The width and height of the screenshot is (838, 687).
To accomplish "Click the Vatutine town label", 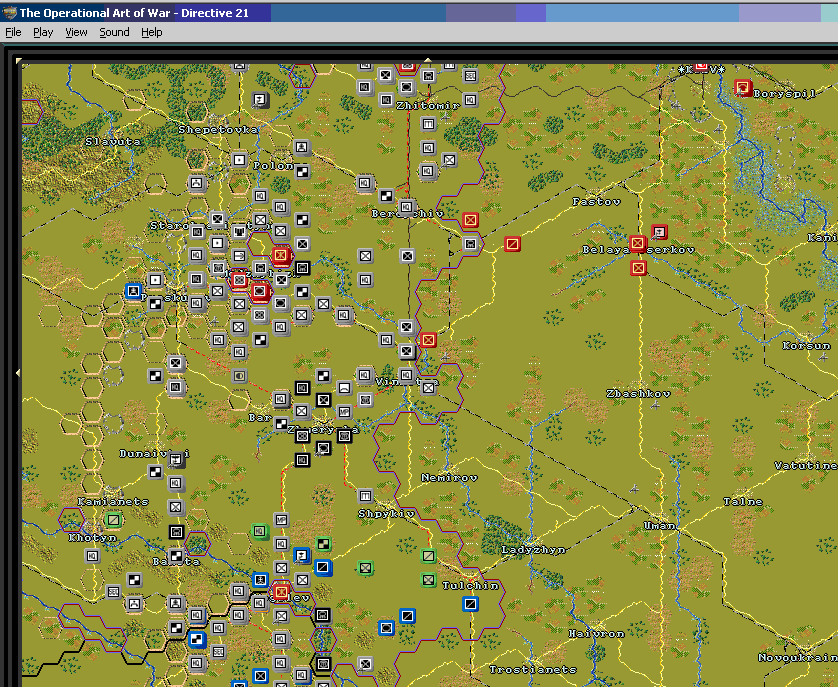I will coord(805,466).
